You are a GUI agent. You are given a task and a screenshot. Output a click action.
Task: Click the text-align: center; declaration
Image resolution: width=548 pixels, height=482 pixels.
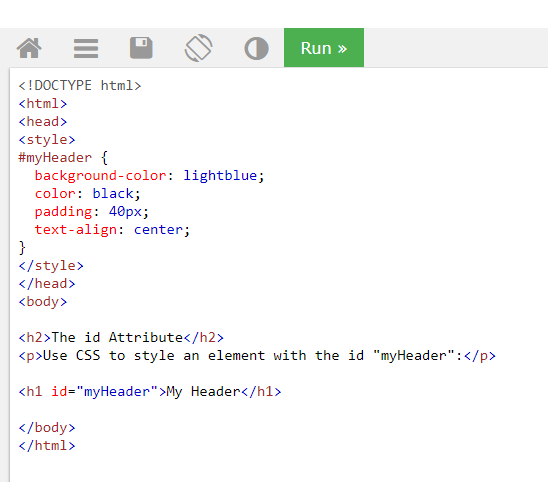click(112, 230)
